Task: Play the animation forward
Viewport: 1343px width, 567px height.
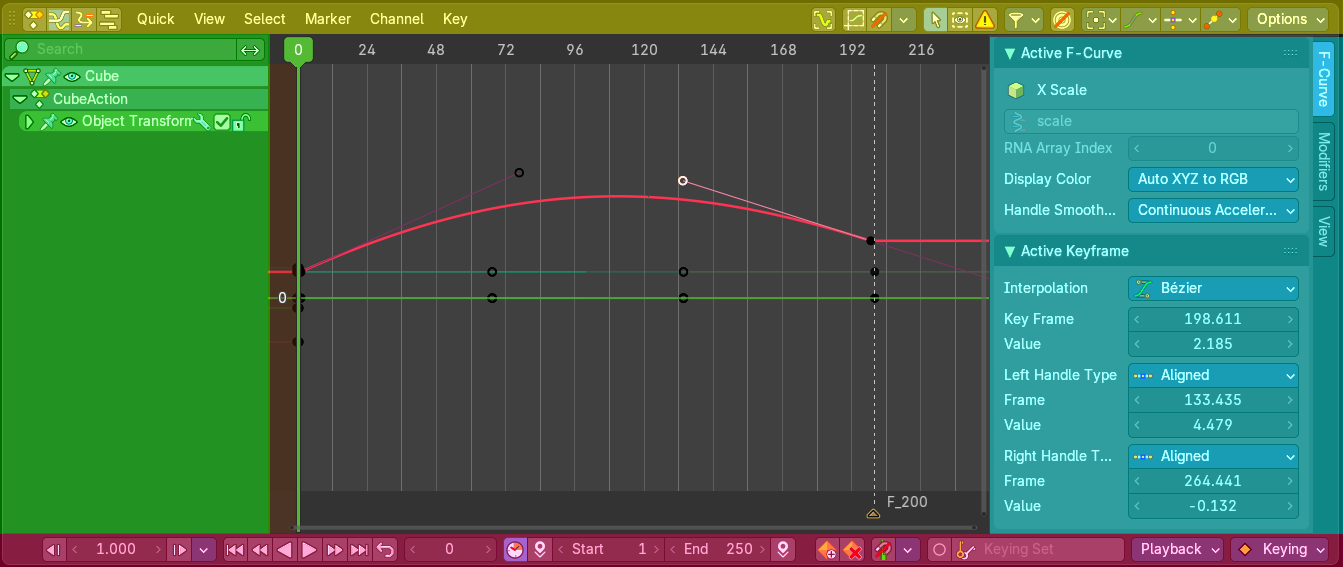Action: pos(310,549)
